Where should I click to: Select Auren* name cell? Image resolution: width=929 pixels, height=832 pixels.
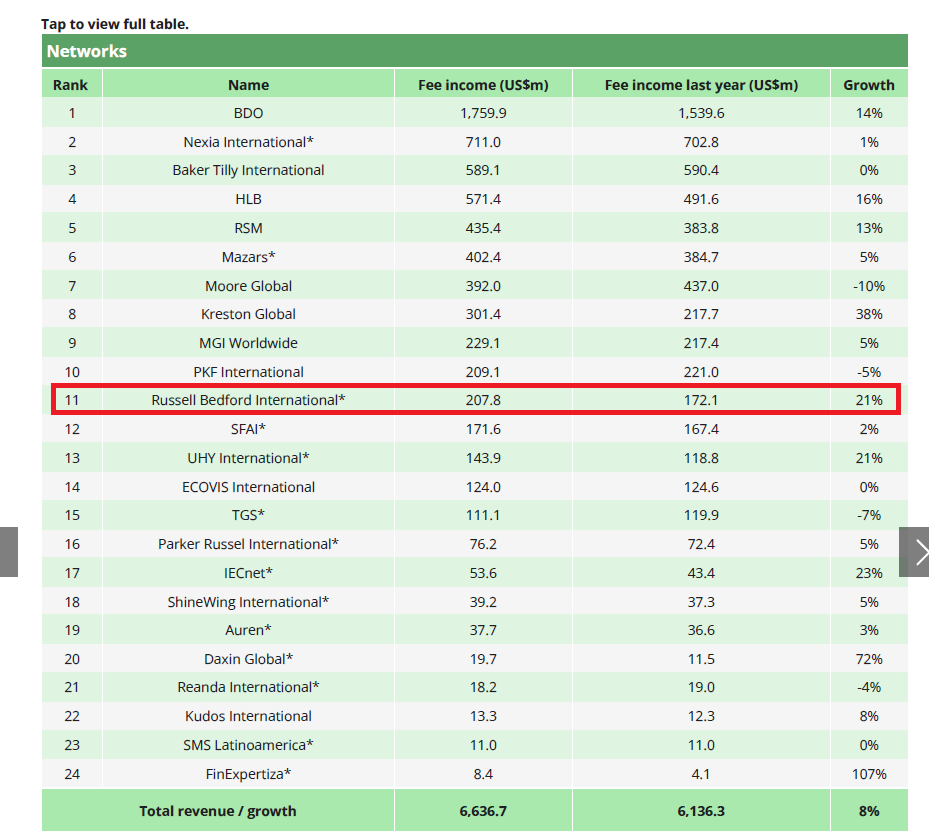coord(248,629)
